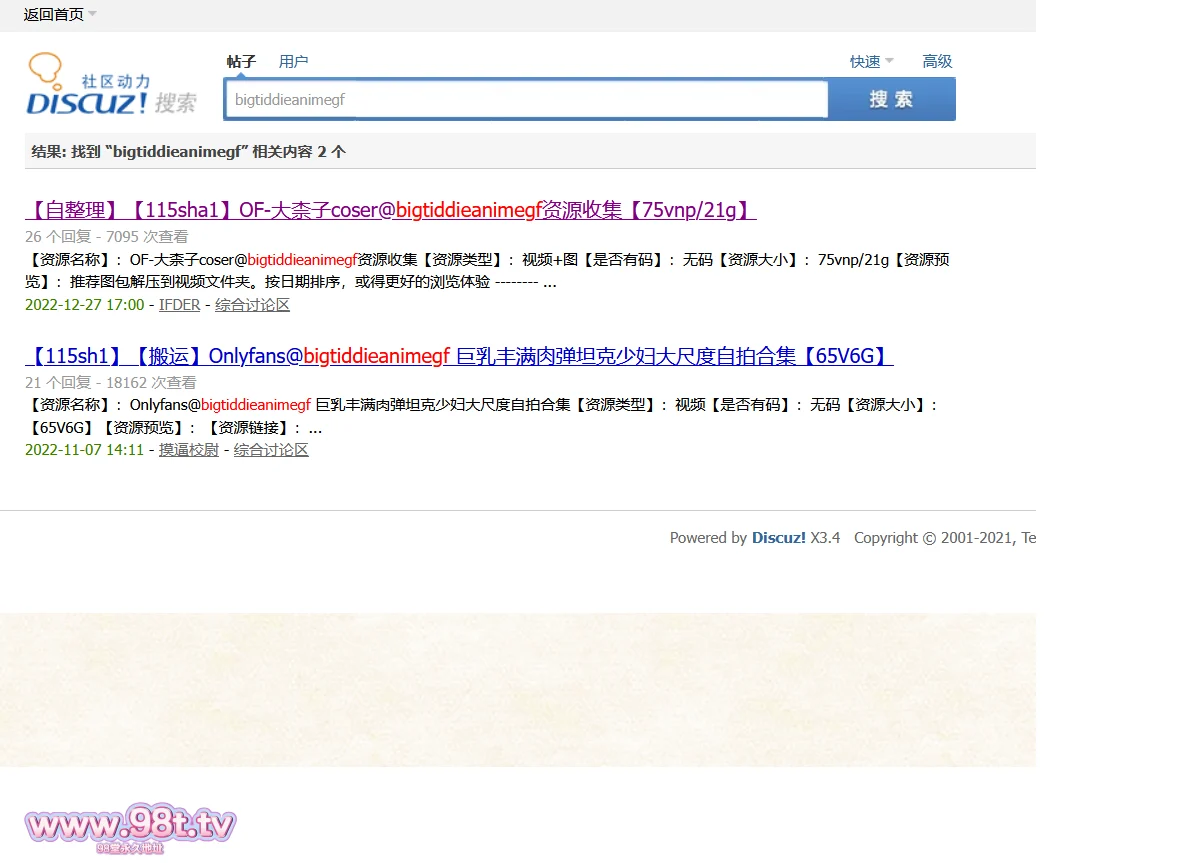The width and height of the screenshot is (1186, 863).
Task: Visit author 摸逼校尉's profile link
Action: pyautogui.click(x=188, y=450)
